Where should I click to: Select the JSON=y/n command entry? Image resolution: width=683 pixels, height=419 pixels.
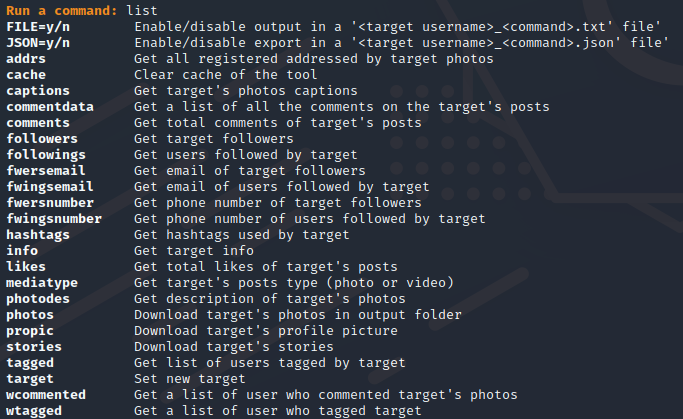38,43
